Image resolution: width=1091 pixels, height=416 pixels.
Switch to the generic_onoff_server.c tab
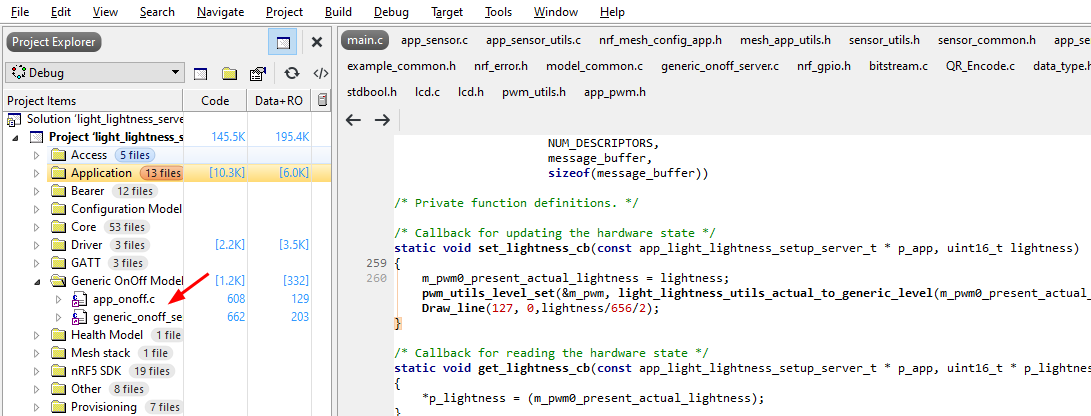point(719,66)
